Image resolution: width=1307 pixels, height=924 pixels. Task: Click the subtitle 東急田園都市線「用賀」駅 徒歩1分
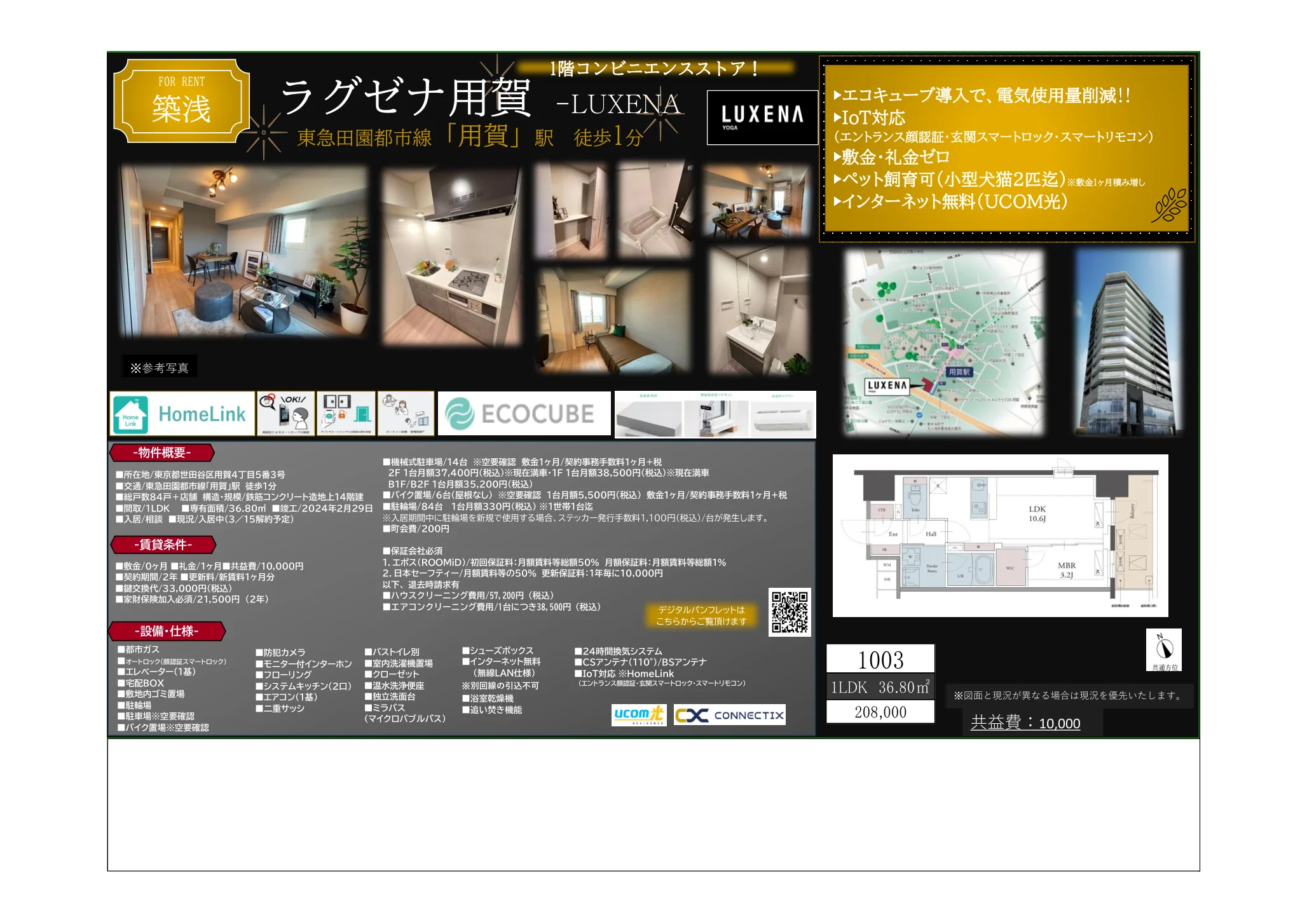[x=470, y=137]
